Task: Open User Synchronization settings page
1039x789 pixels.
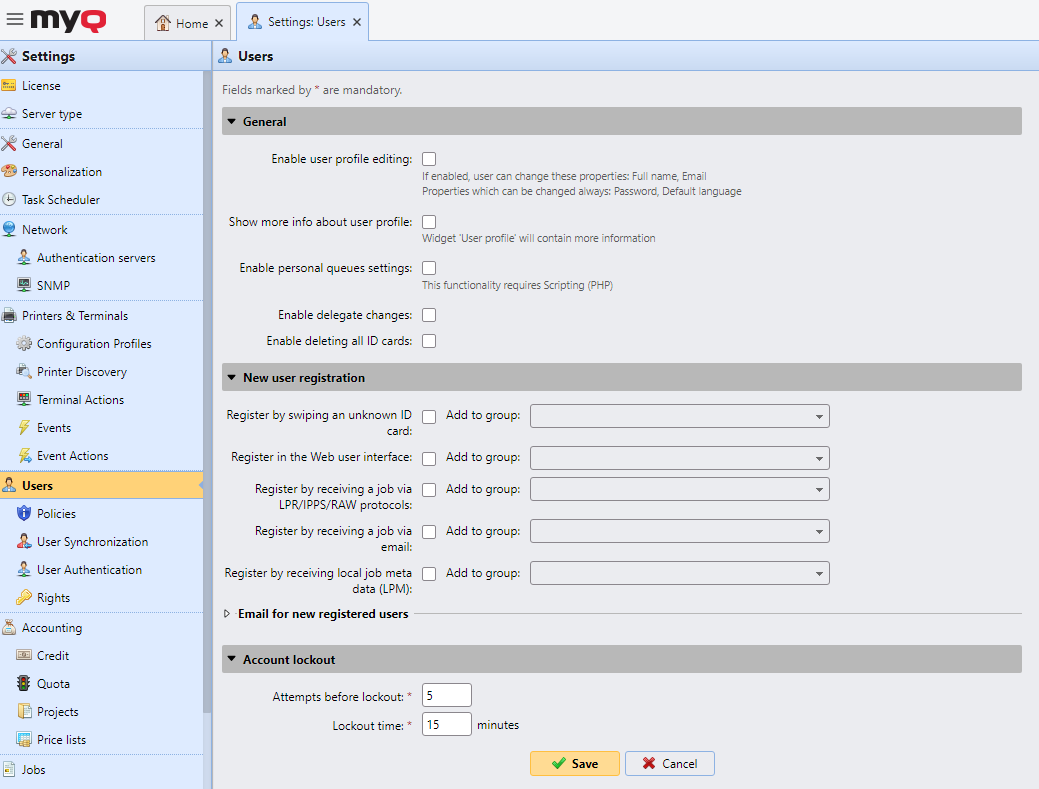Action: [x=92, y=542]
